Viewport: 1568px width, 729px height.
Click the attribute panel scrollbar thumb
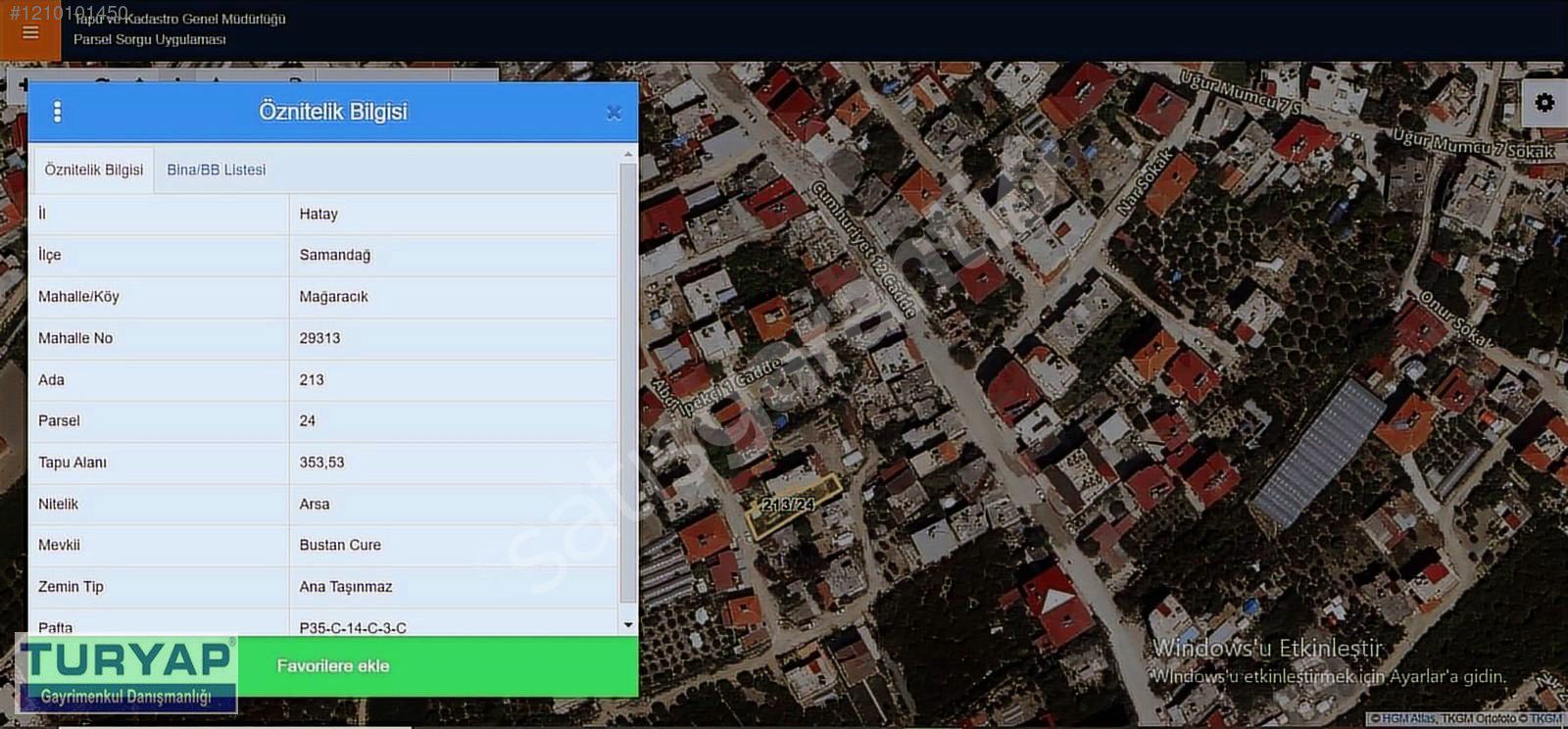coord(628,382)
